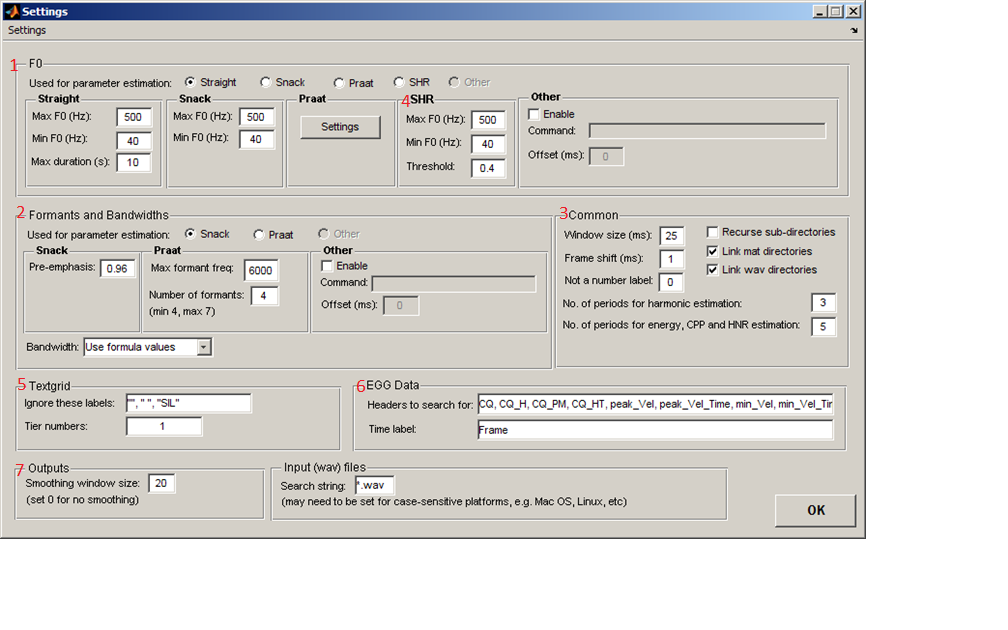Click Snack Pre-emphasis field
The image size is (1008, 630).
coord(118,268)
